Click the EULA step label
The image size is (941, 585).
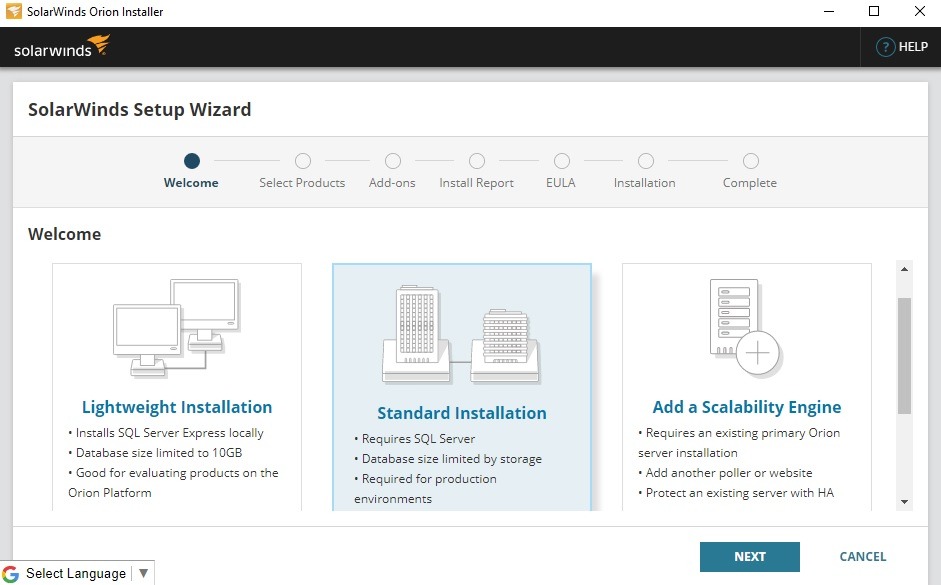[x=561, y=182]
